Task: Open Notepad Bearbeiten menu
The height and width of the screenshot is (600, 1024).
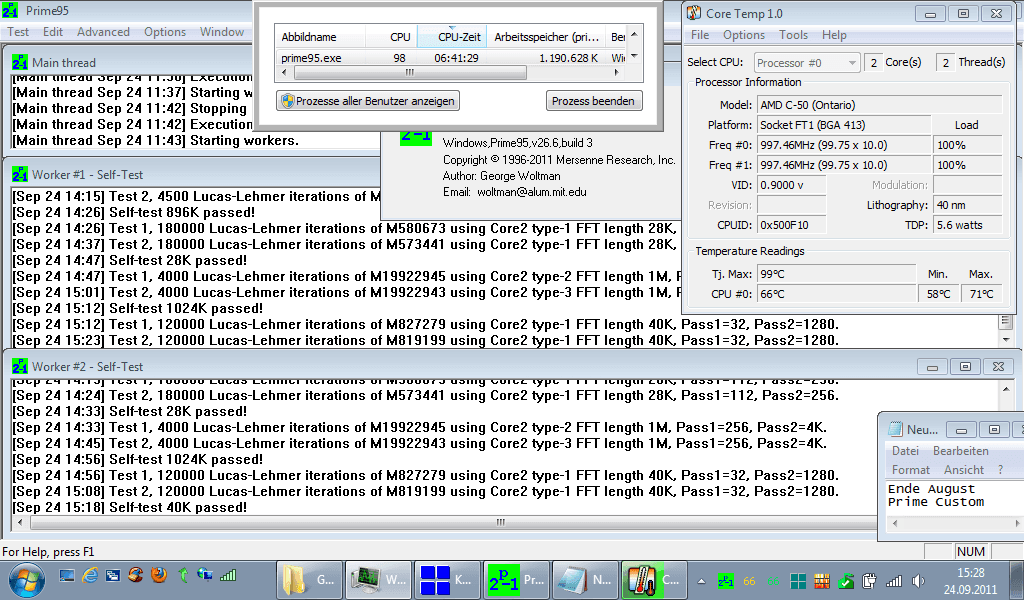Action: 961,450
